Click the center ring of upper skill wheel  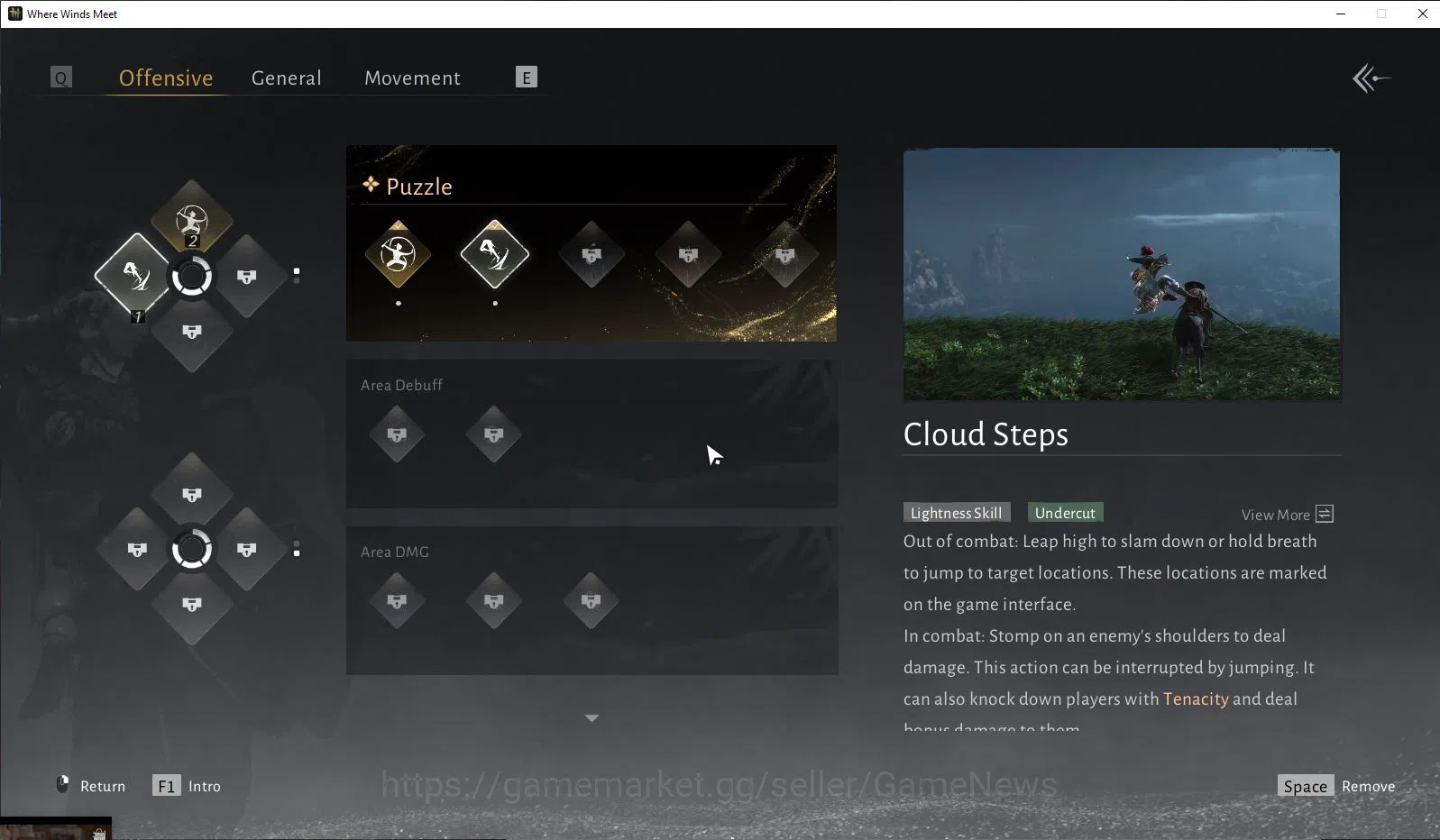192,276
